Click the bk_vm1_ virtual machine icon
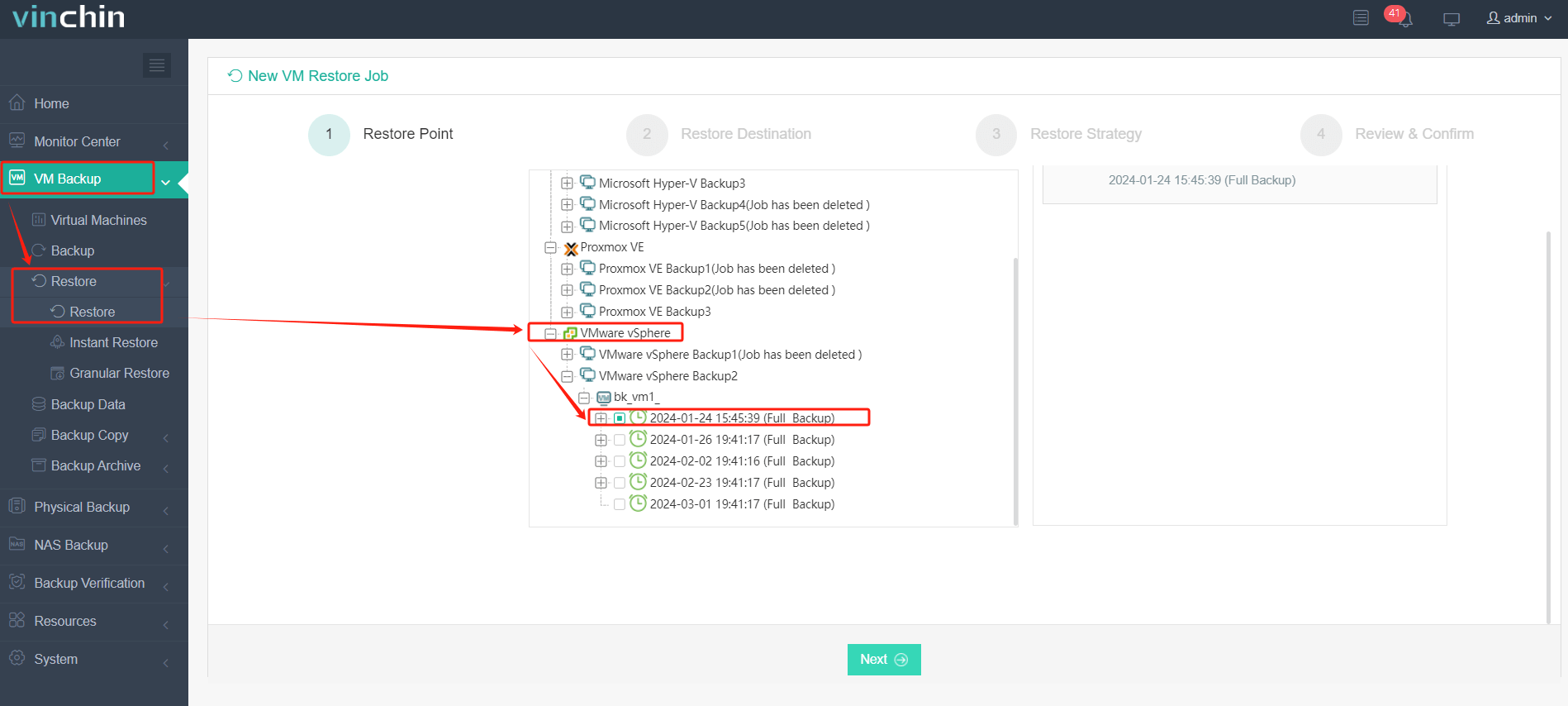The image size is (1568, 706). pyautogui.click(x=604, y=398)
